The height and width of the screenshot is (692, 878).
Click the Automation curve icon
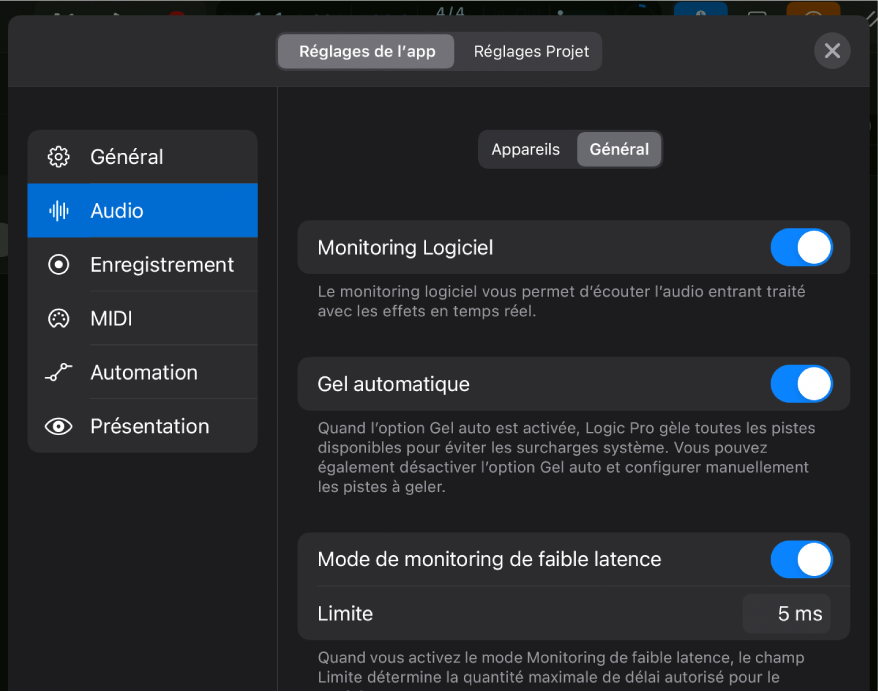pos(59,373)
